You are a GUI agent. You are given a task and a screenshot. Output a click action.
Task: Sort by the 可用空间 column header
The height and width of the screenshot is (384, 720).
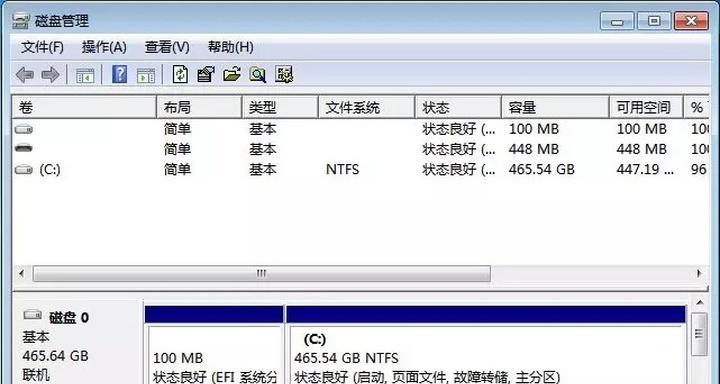tap(646, 107)
